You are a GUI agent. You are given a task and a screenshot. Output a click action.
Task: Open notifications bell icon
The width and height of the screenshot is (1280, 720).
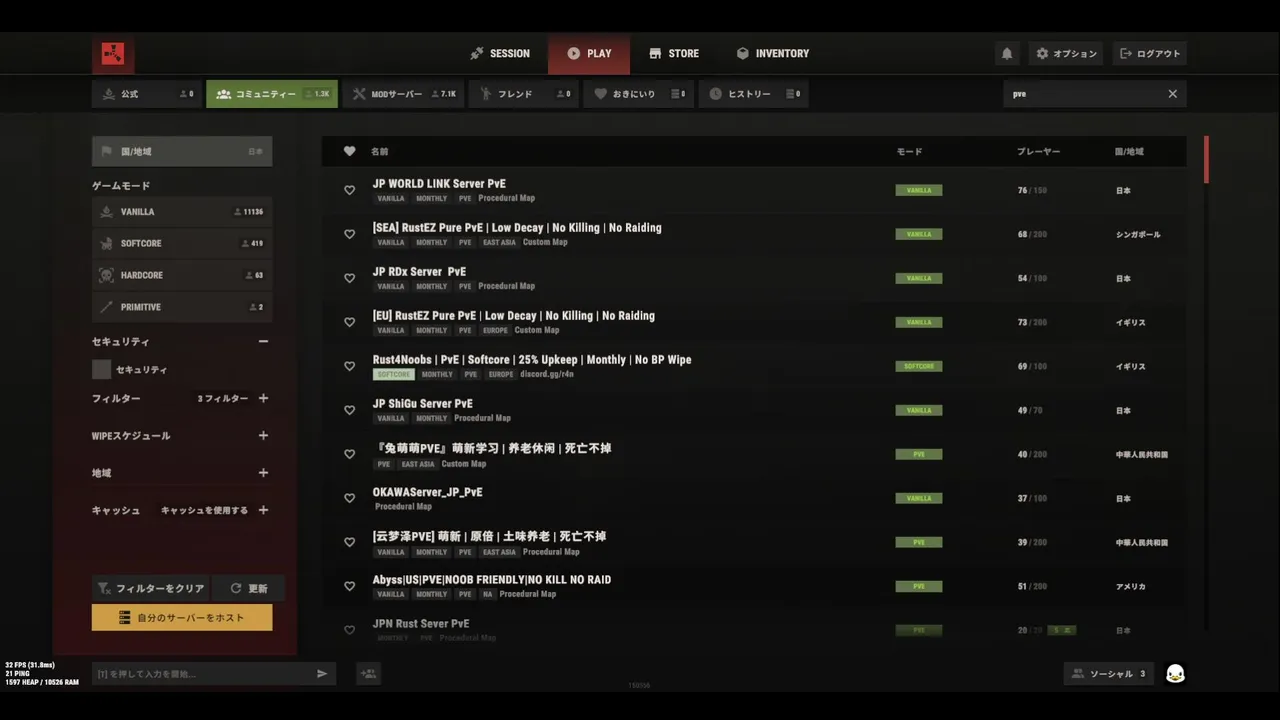(x=1007, y=54)
